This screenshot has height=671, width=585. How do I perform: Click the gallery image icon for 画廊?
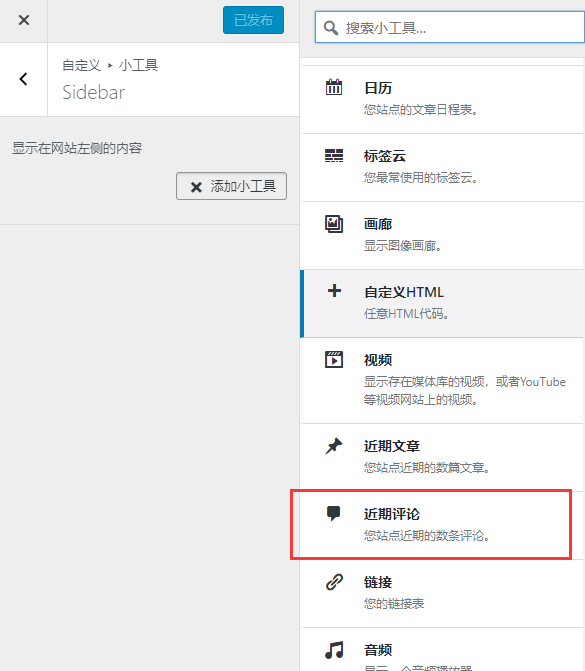[334, 224]
